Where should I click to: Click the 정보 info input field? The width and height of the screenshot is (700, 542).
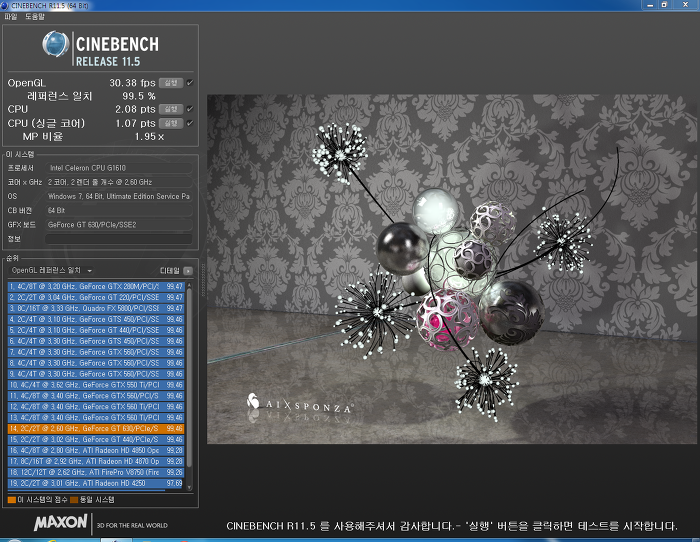pyautogui.click(x=118, y=239)
